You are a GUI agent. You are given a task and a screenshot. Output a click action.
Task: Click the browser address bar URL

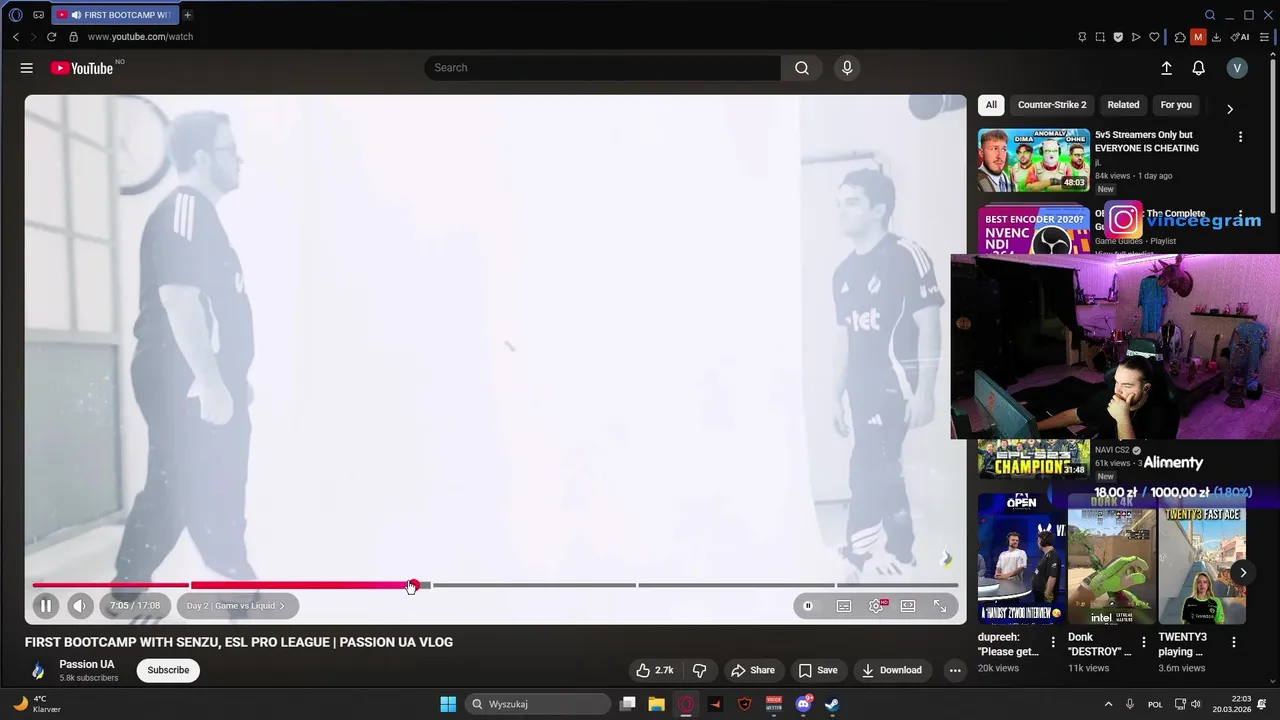pos(140,37)
